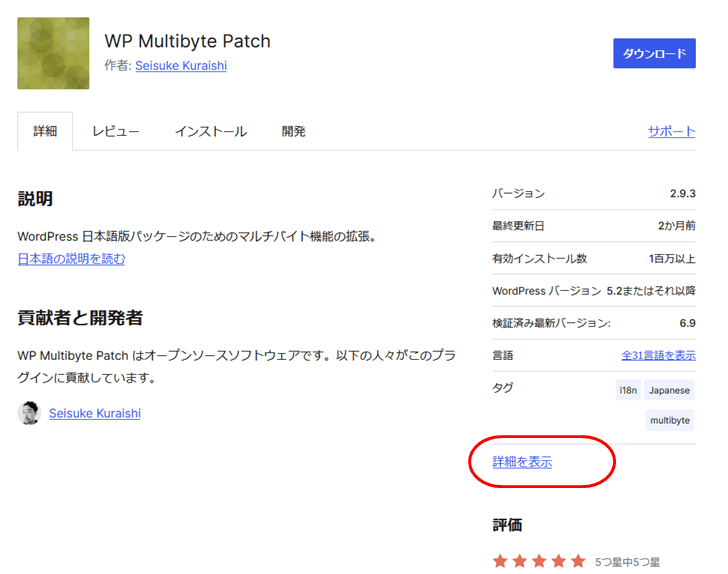Select the i18n tag
The image size is (728, 574).
tap(628, 390)
